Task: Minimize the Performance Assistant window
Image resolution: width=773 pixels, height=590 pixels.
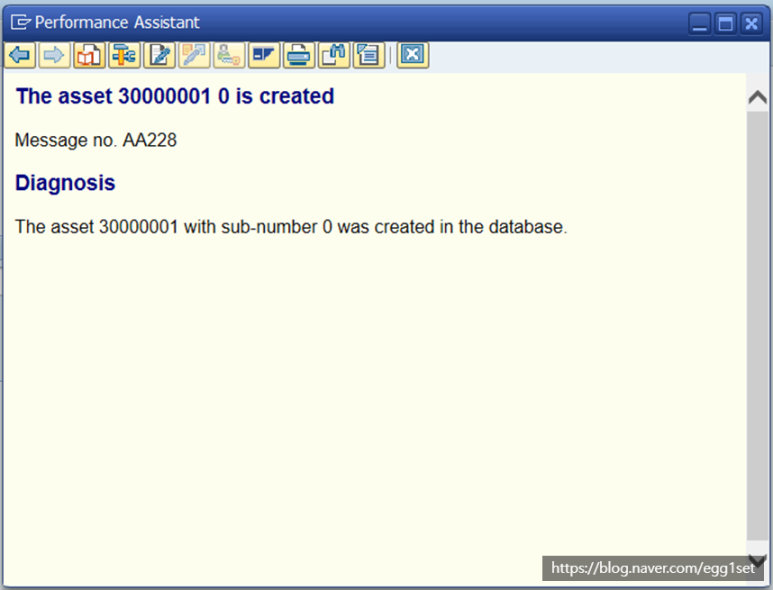Action: point(700,24)
